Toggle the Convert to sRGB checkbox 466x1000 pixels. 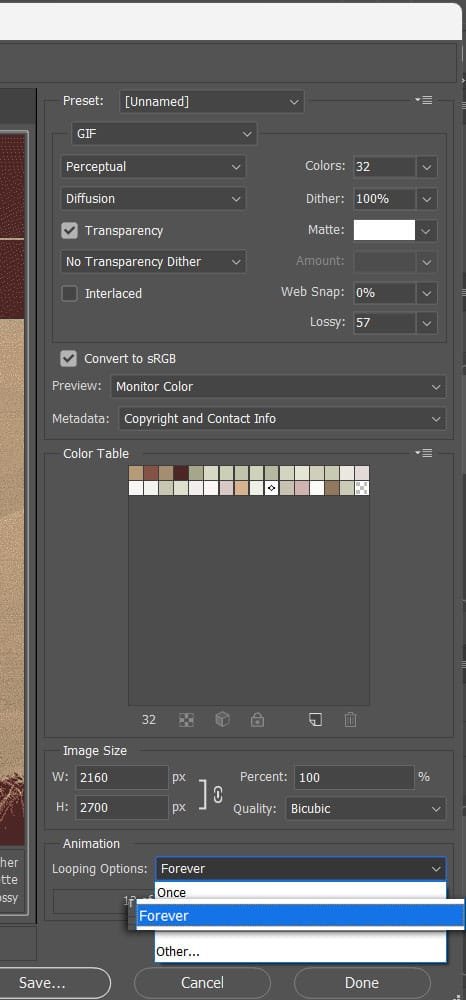click(68, 358)
